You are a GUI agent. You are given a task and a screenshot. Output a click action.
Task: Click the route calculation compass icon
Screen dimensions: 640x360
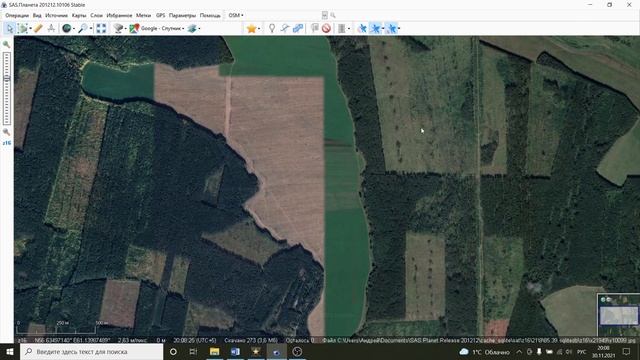[x=51, y=28]
